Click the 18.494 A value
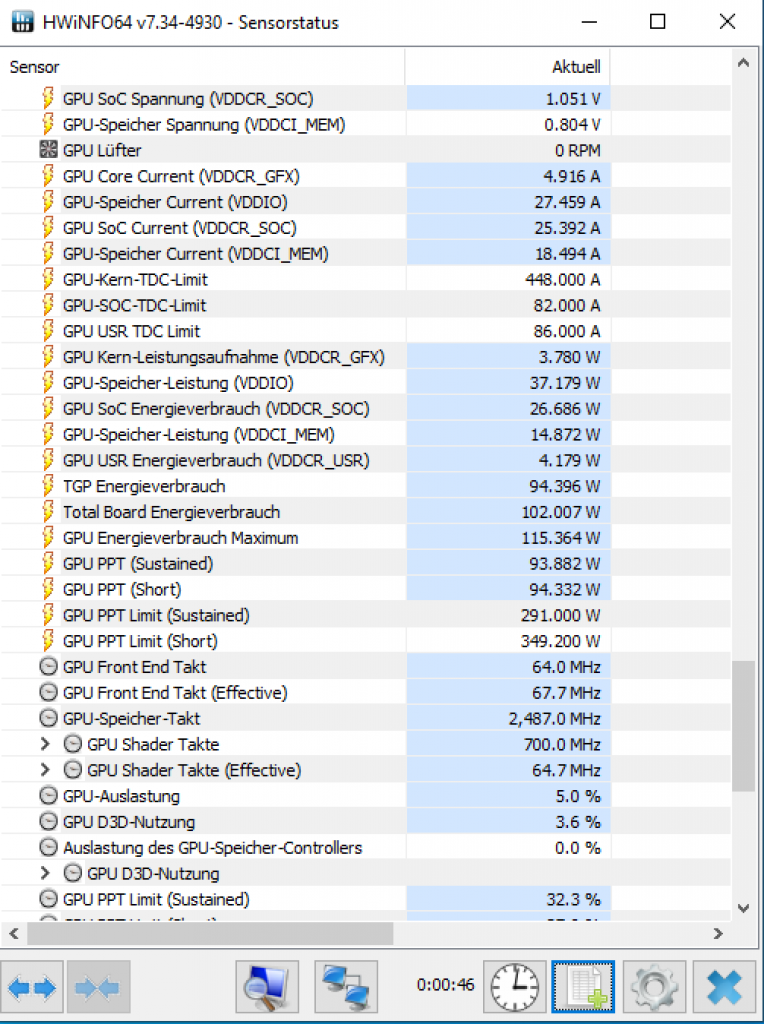The height and width of the screenshot is (1024, 764). pos(567,253)
